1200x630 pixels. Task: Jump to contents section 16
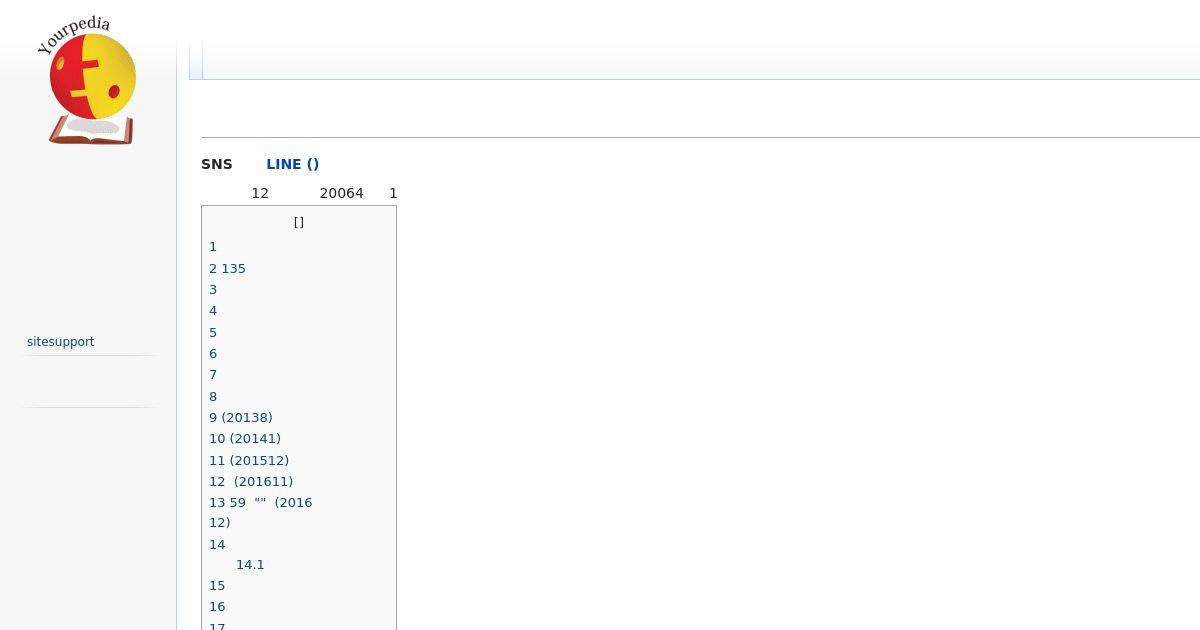pos(217,607)
